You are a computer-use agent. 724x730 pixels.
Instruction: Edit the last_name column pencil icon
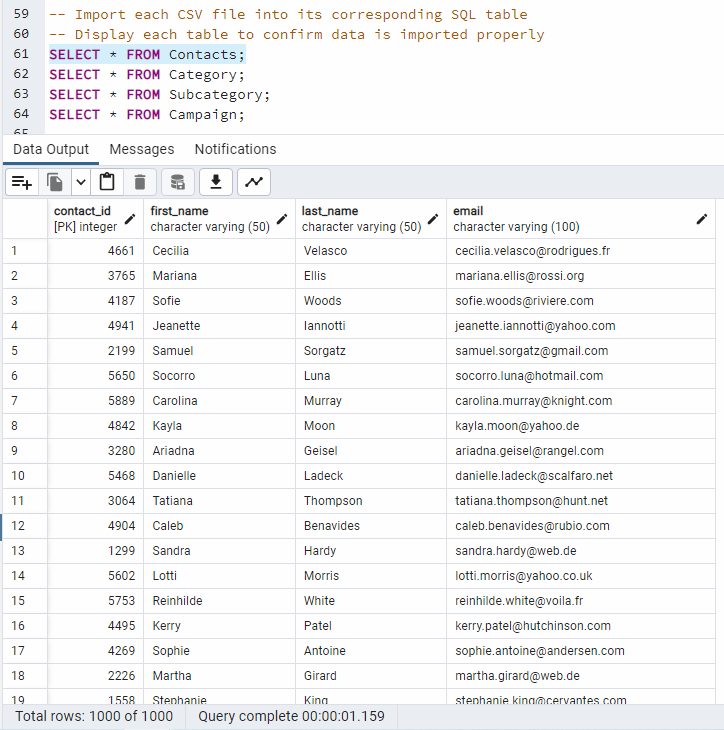click(433, 219)
